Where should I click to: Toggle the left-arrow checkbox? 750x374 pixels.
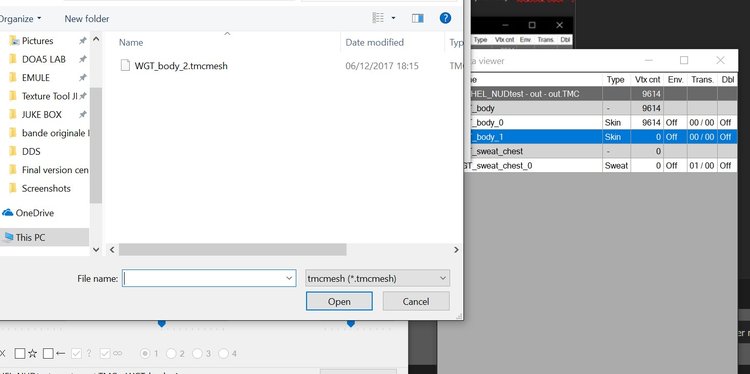[x=48, y=354]
